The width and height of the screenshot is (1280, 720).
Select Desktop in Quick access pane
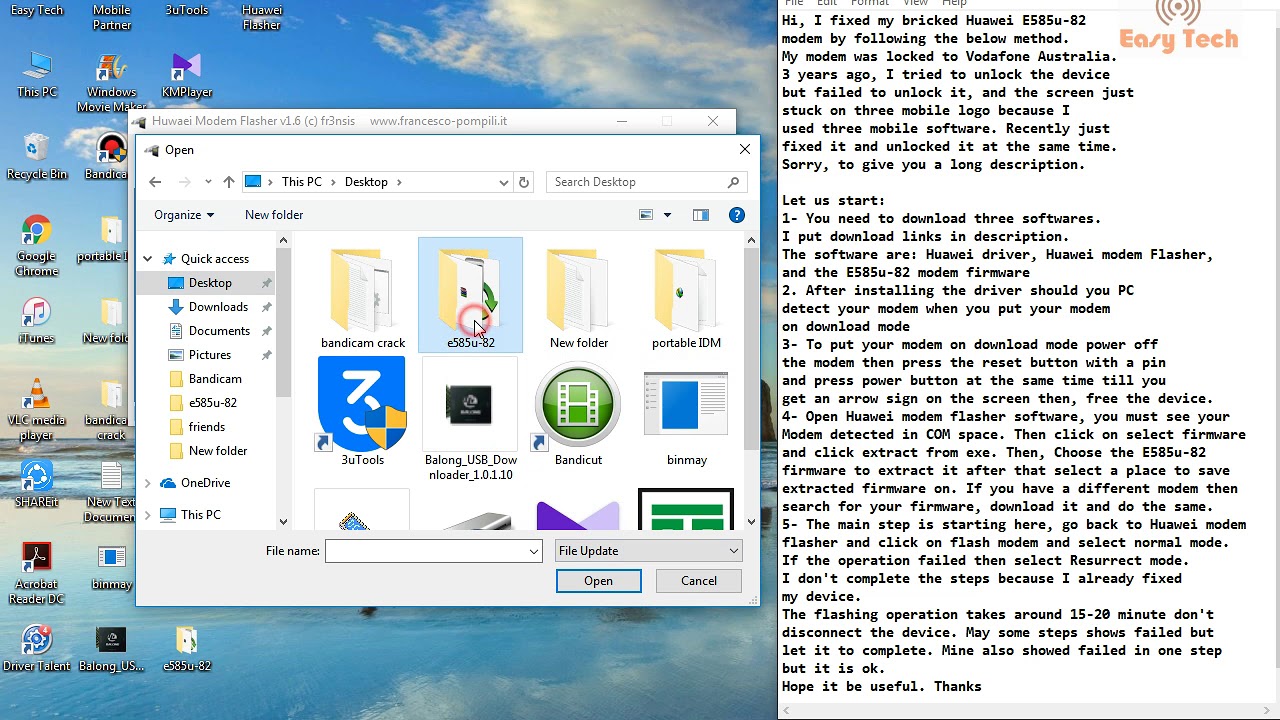pyautogui.click(x=210, y=283)
